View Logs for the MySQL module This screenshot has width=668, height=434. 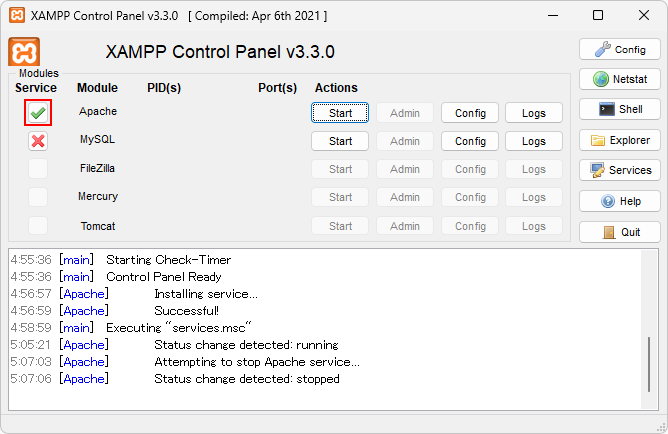point(534,141)
